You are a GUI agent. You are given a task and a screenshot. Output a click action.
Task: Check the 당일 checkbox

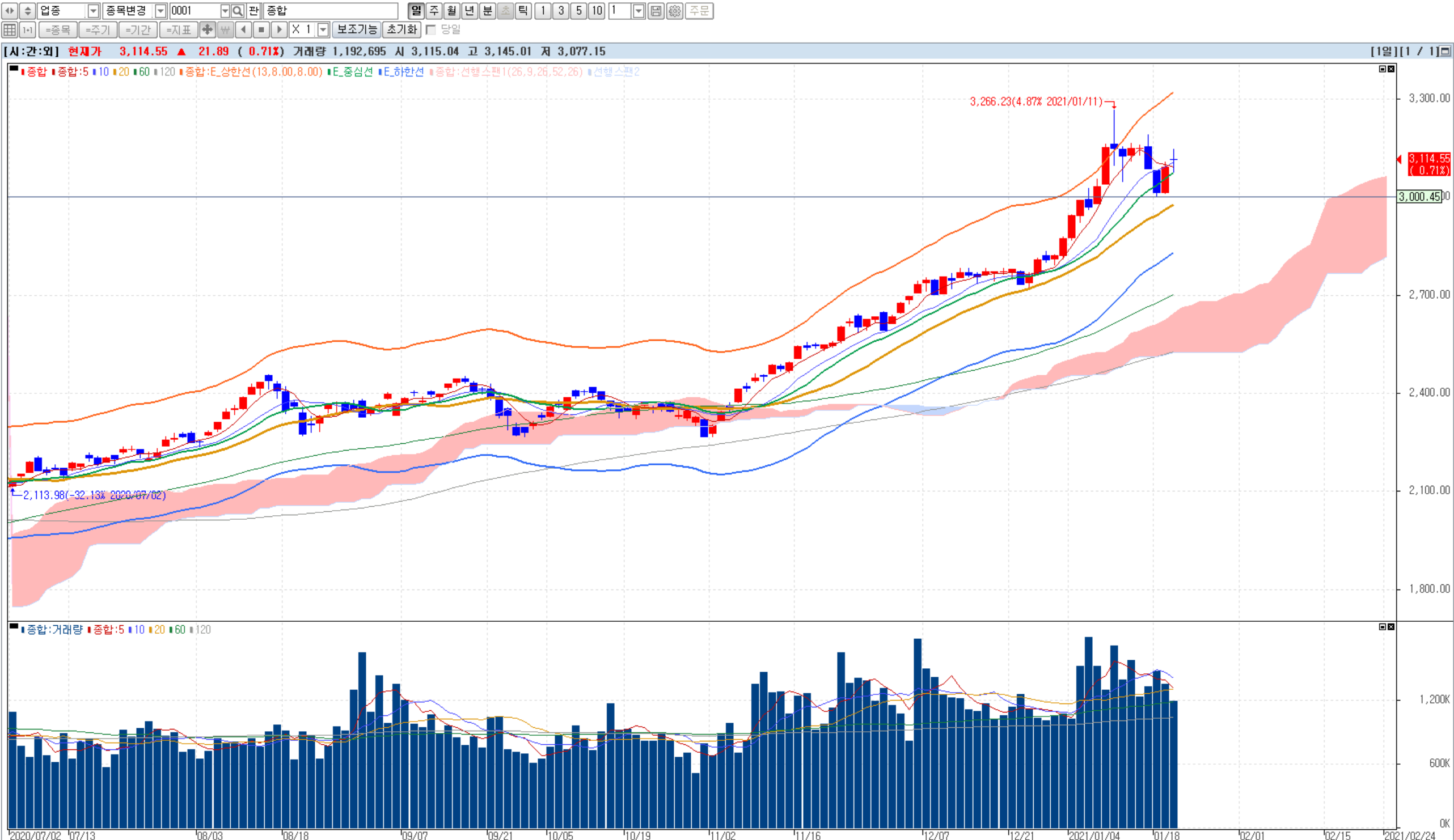(x=430, y=29)
